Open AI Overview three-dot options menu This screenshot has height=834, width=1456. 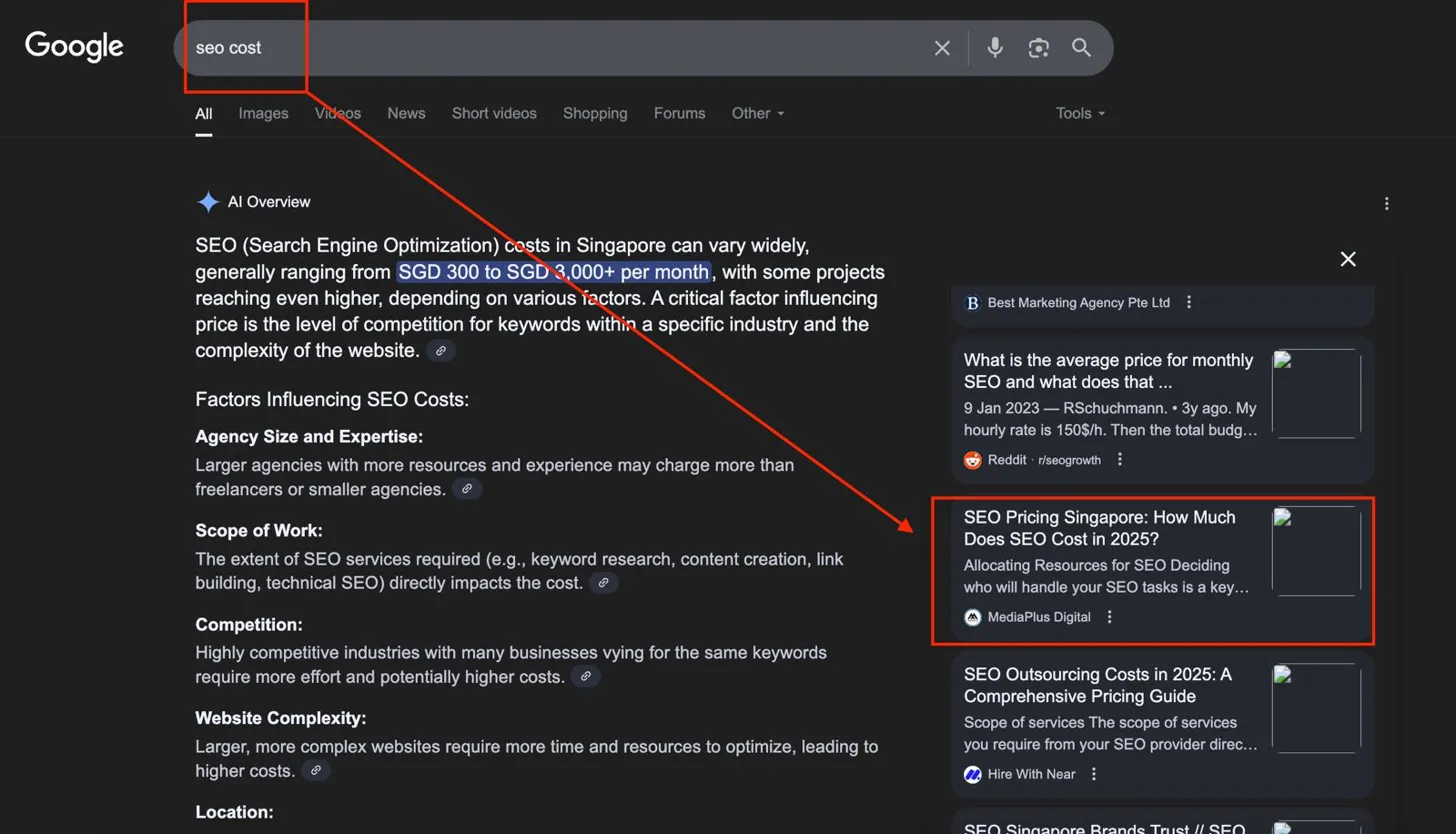click(1387, 204)
